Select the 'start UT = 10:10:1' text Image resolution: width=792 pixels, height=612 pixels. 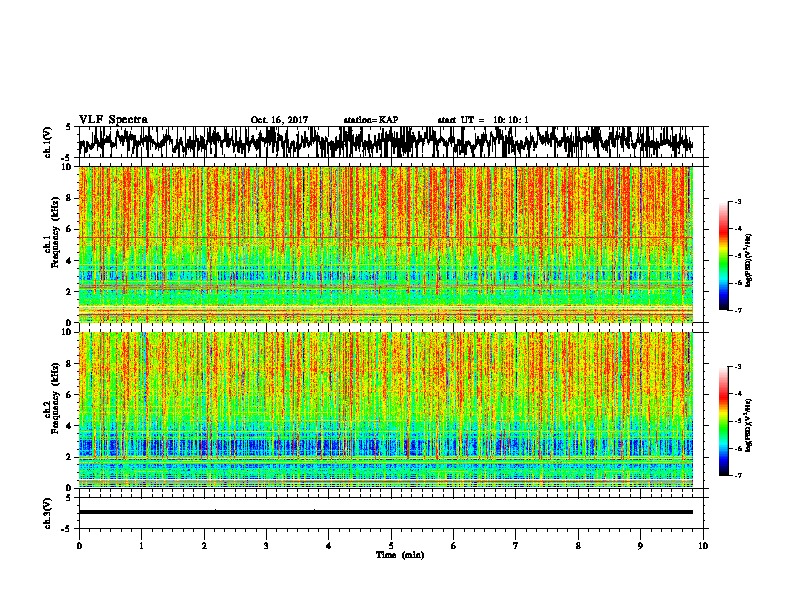(x=482, y=120)
